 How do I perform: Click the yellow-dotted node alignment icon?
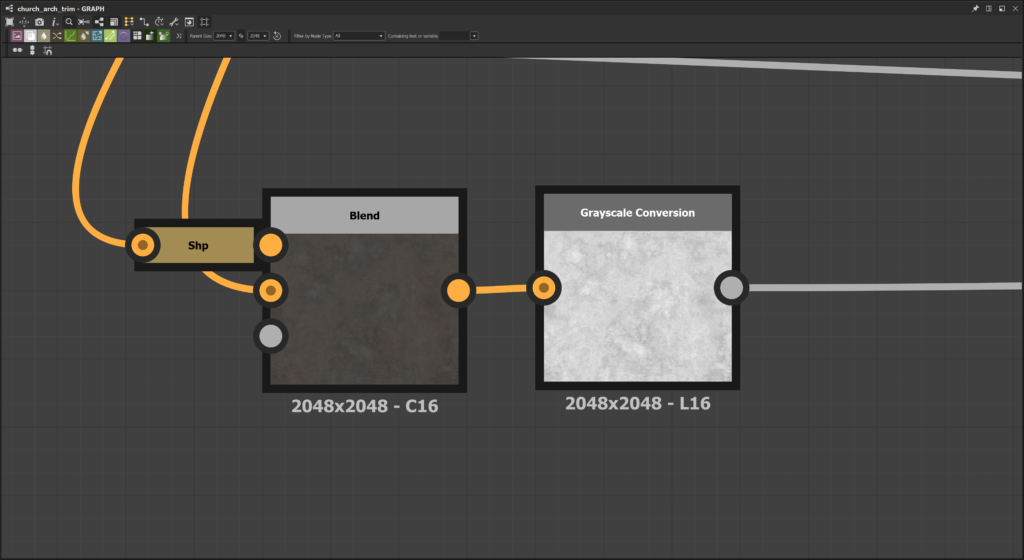[x=129, y=21]
